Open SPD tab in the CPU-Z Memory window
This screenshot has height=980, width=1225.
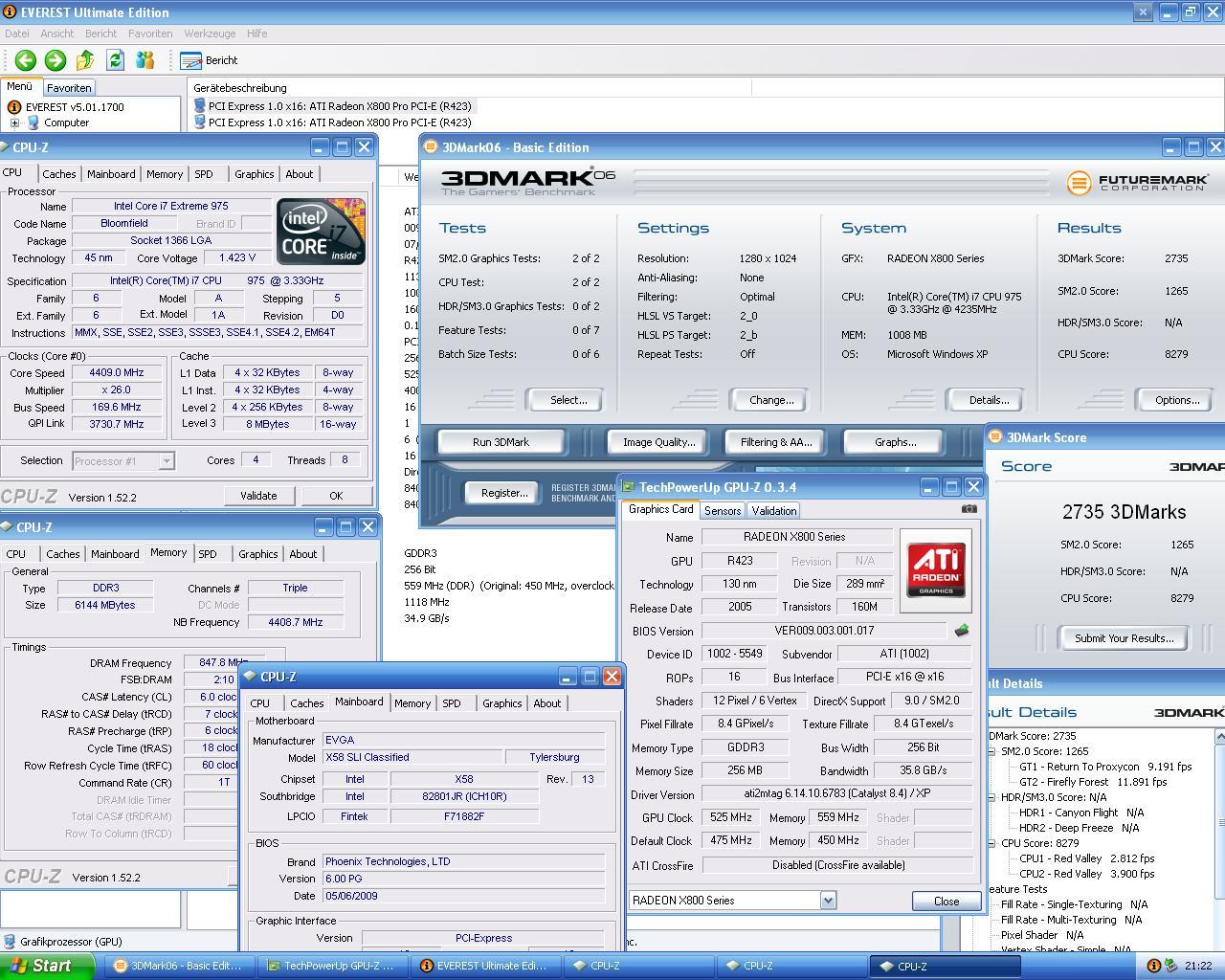pos(208,554)
